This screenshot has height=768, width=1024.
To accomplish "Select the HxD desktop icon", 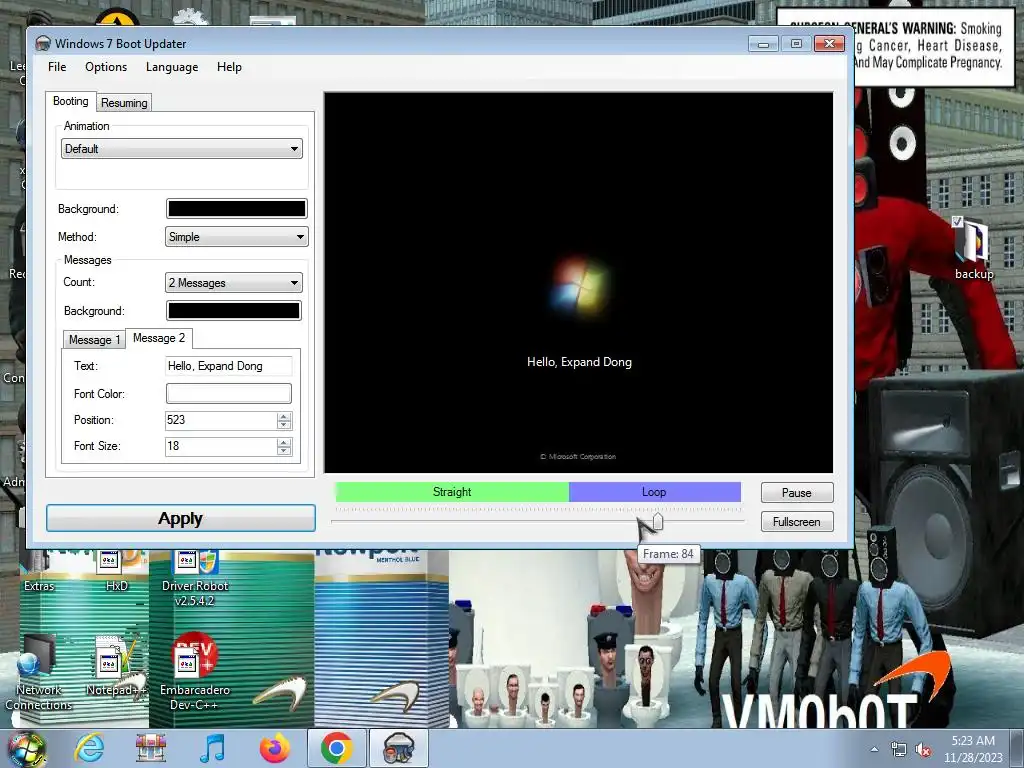I will [116, 571].
